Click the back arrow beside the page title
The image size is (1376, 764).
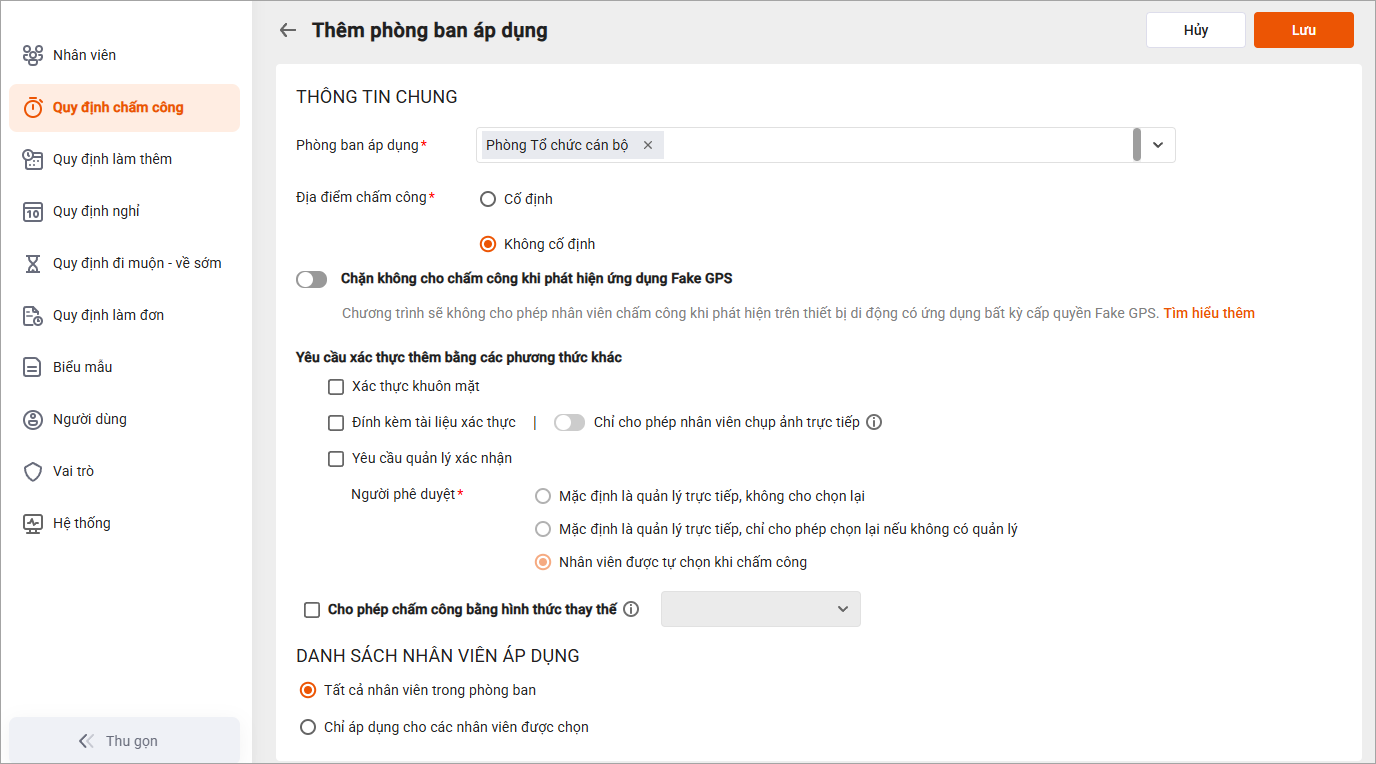pyautogui.click(x=288, y=30)
